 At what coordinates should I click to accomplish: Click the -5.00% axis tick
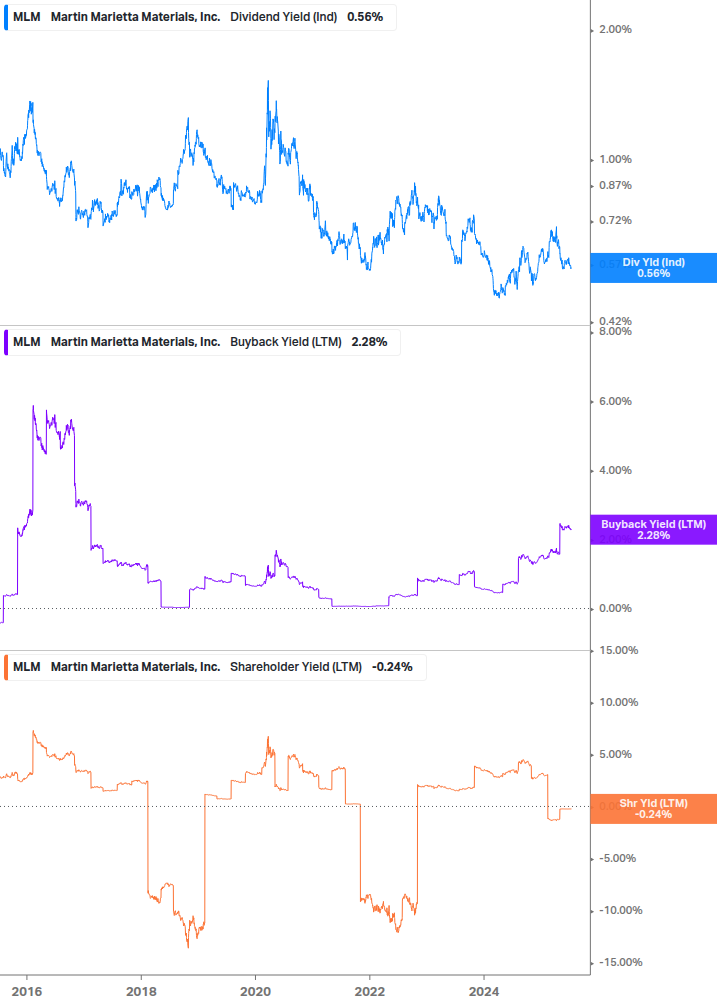tap(617, 858)
